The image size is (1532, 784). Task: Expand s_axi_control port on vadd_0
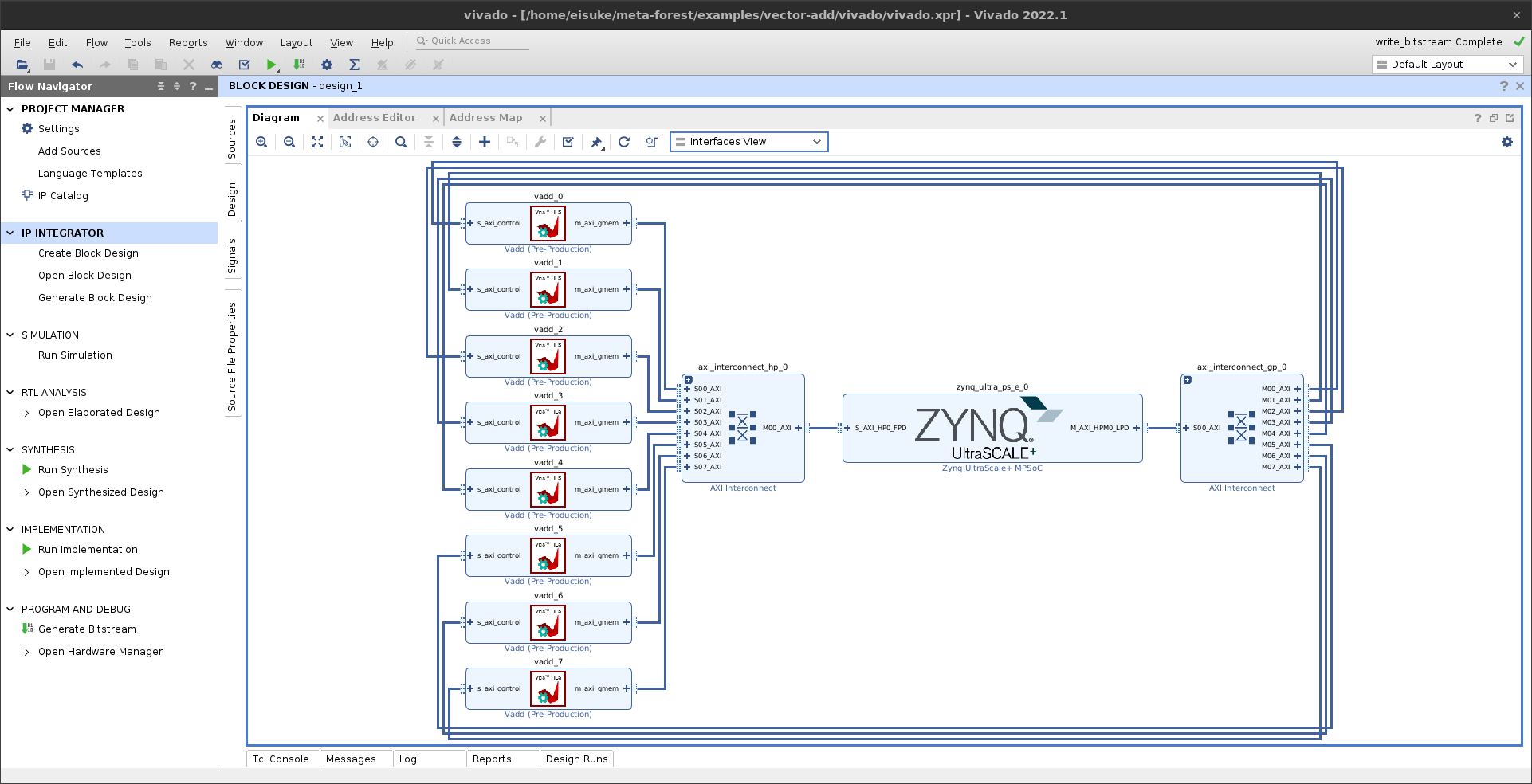click(x=471, y=223)
